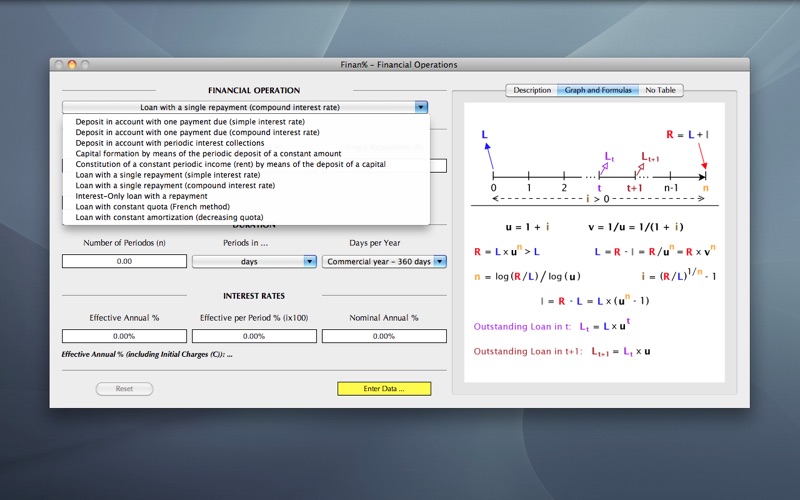Click the Outstanding Loan in t+1 formula

562,352
